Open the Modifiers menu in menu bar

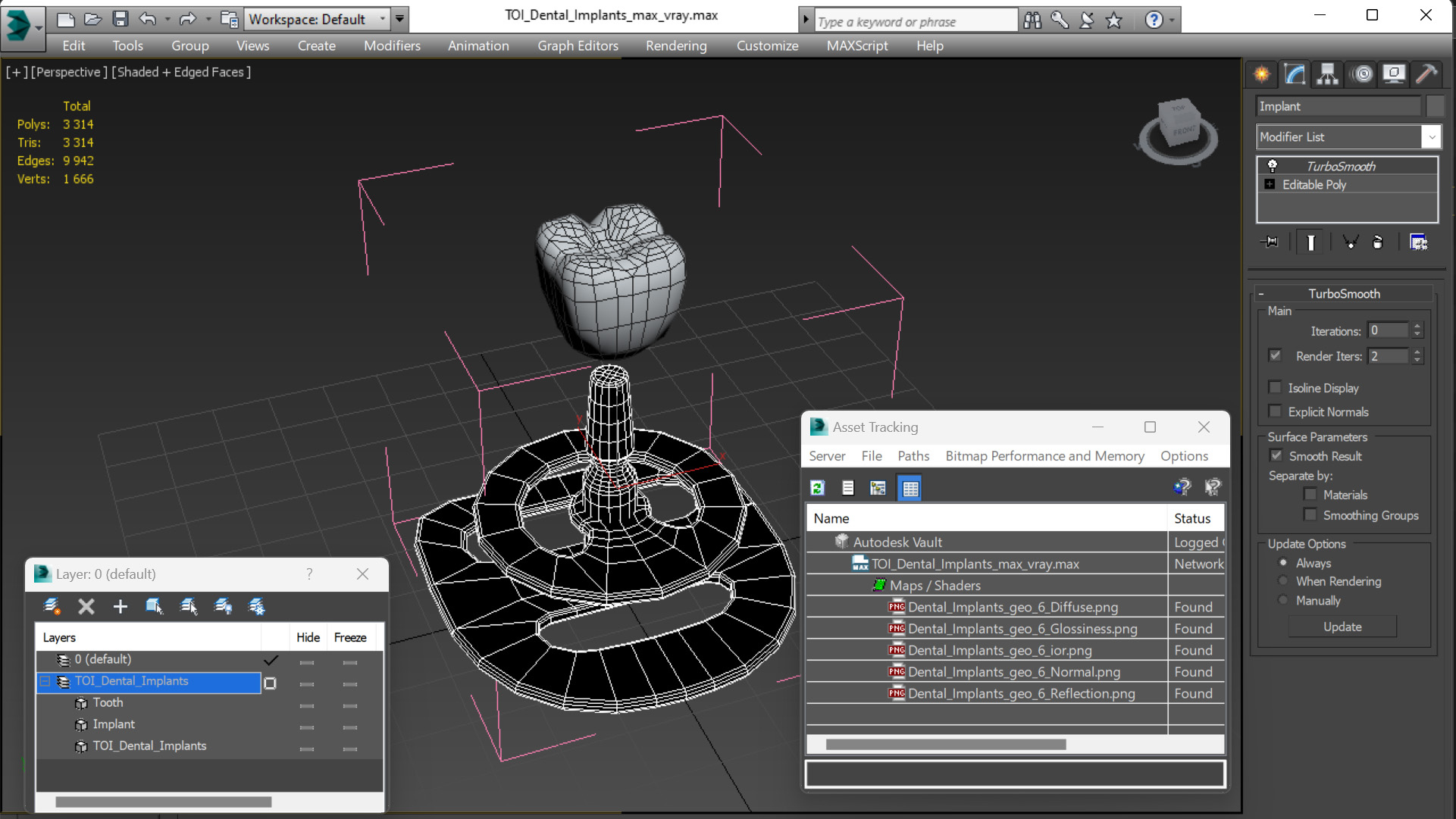pyautogui.click(x=392, y=45)
